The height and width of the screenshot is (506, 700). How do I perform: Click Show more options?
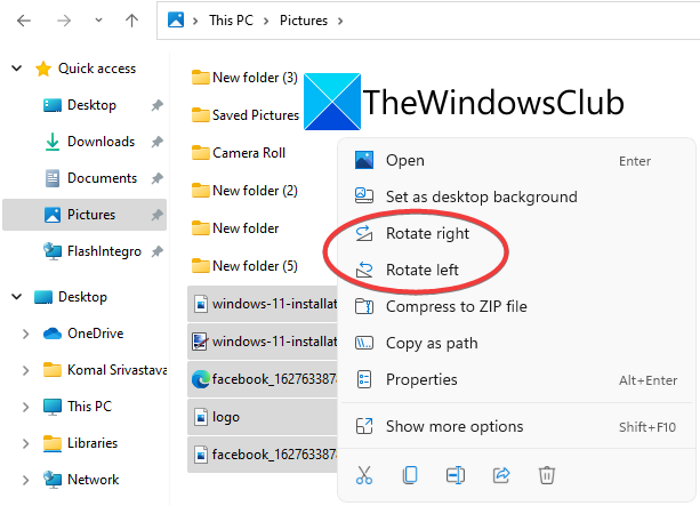517,427
